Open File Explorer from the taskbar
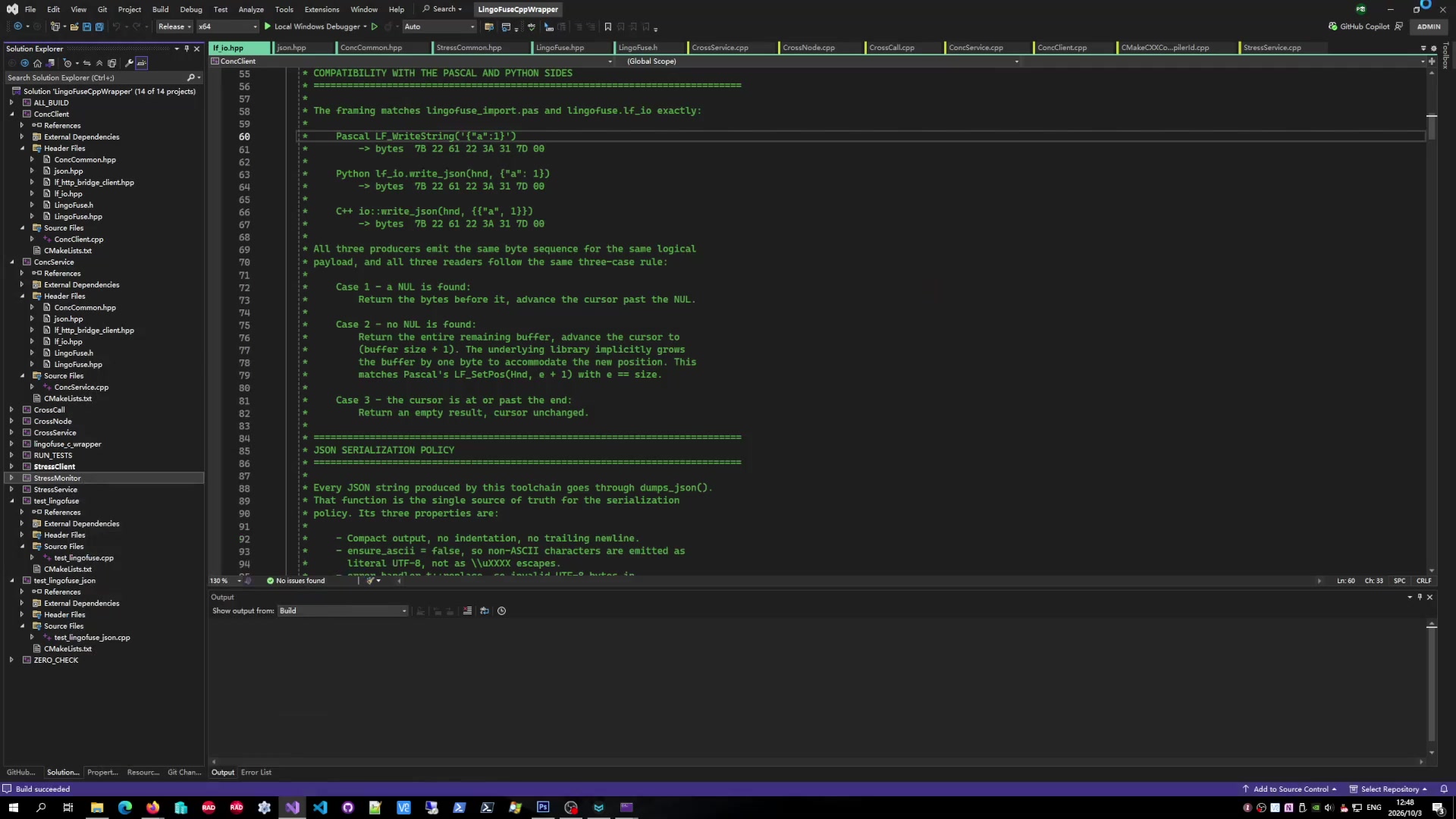This screenshot has width=1456, height=819. coord(97,808)
